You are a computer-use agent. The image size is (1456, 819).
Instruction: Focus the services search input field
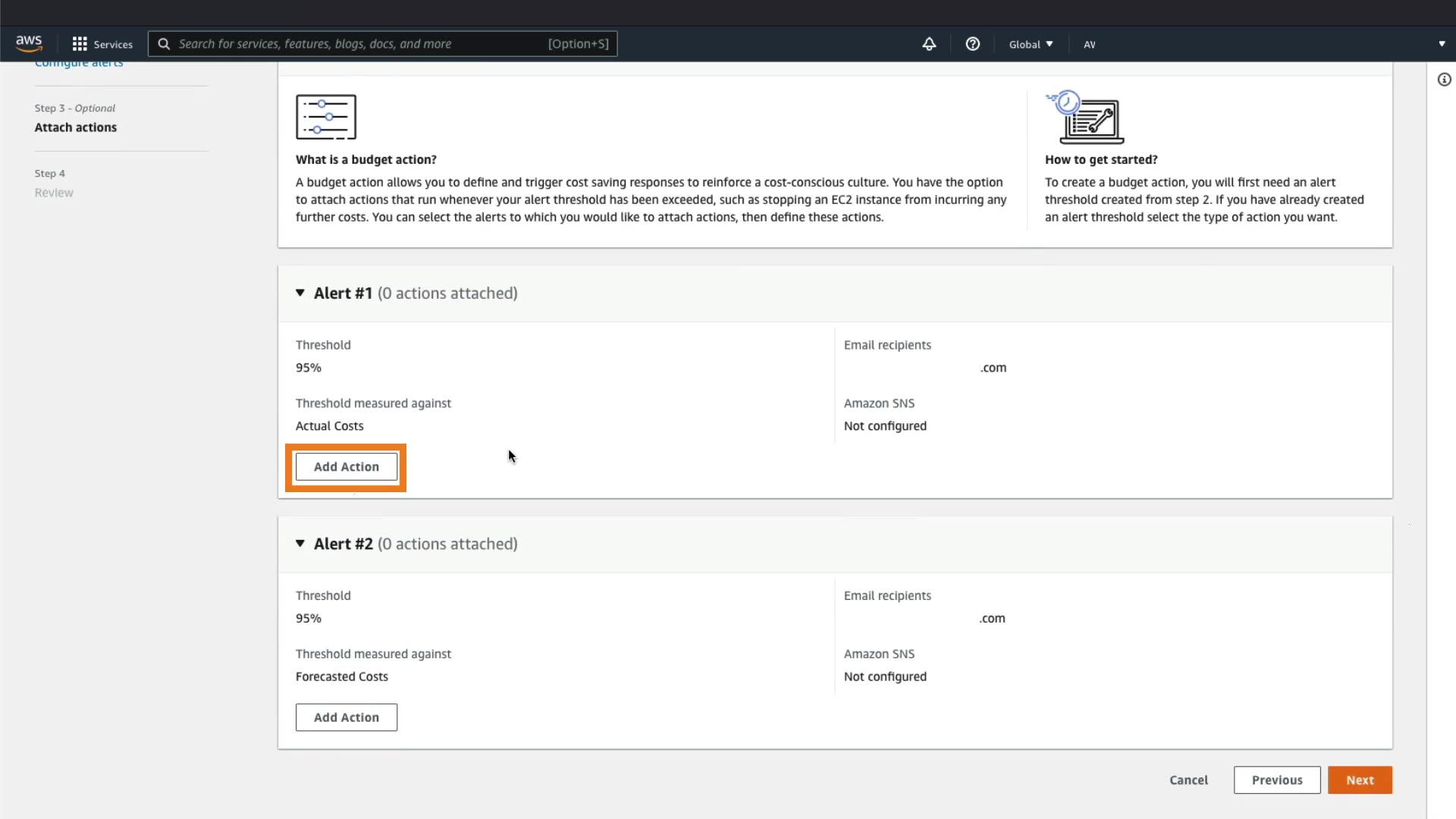[356, 44]
